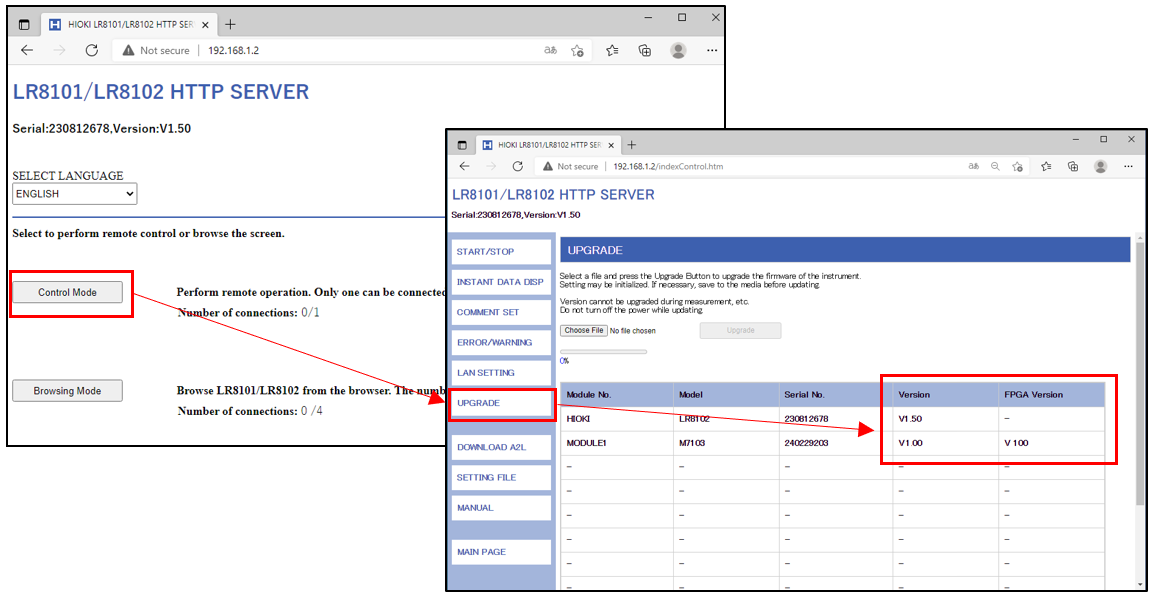Click the refresh icon in the back browser window
Image resolution: width=1156 pixels, height=601 pixels.
[91, 50]
